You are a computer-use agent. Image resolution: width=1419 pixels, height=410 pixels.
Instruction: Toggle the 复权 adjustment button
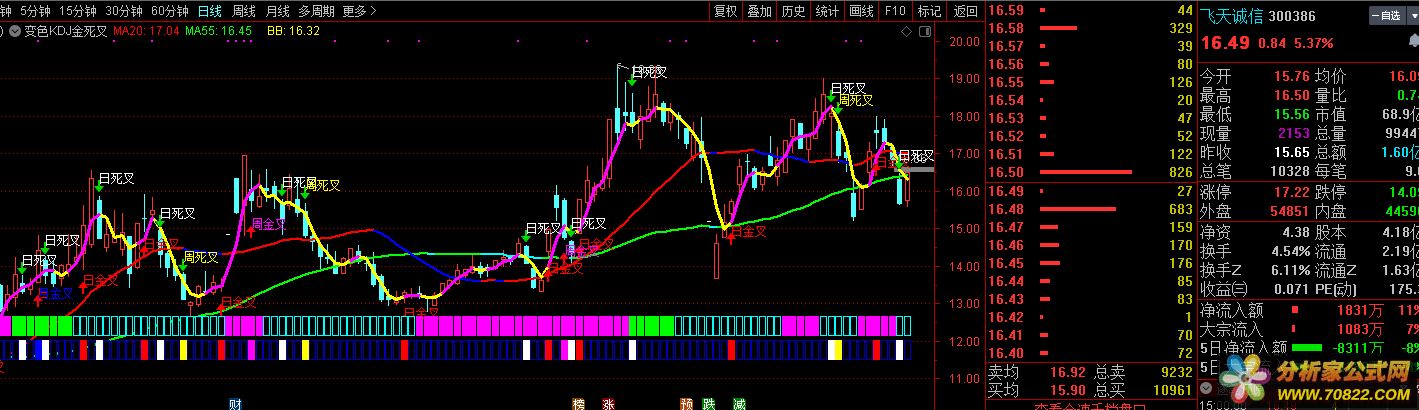click(x=725, y=11)
